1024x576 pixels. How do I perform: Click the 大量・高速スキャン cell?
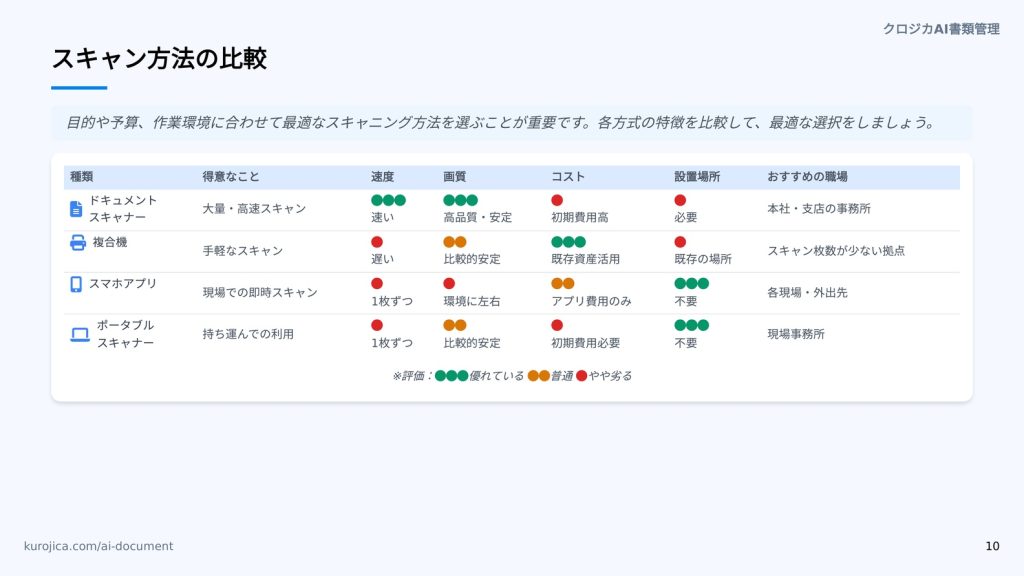254,209
